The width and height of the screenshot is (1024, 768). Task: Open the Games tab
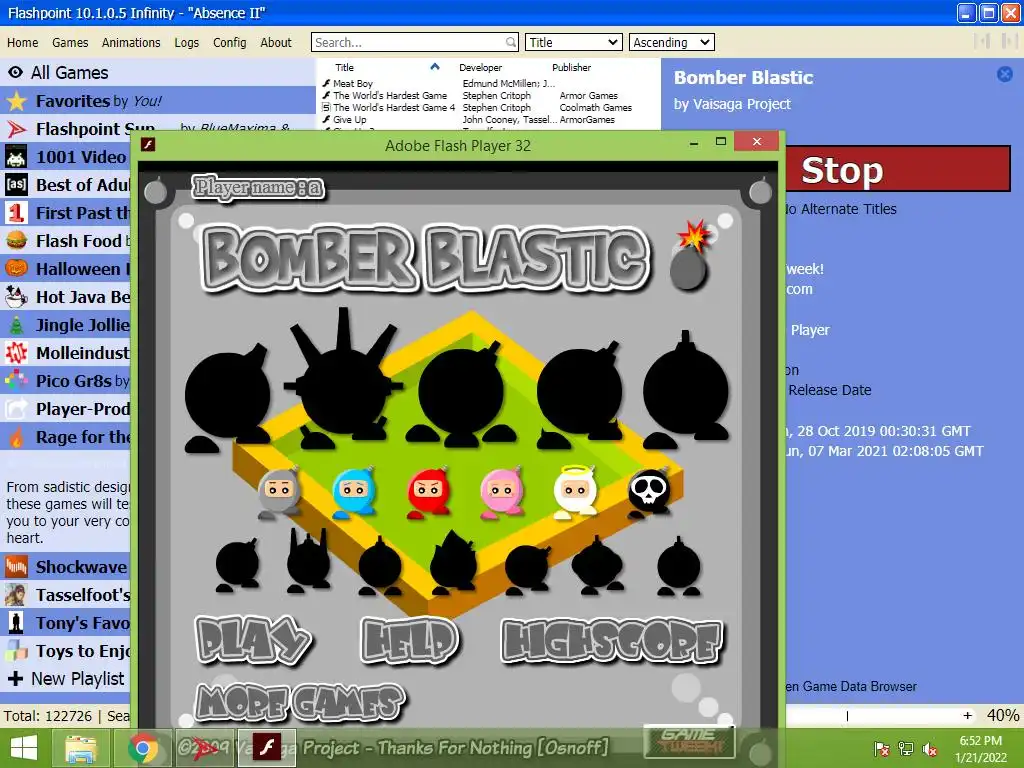pos(70,42)
